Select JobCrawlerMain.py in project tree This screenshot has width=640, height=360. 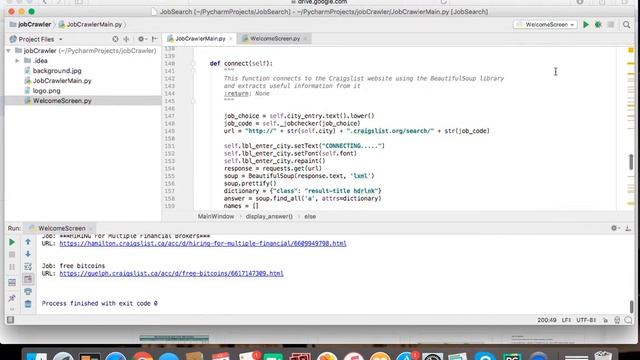62,81
